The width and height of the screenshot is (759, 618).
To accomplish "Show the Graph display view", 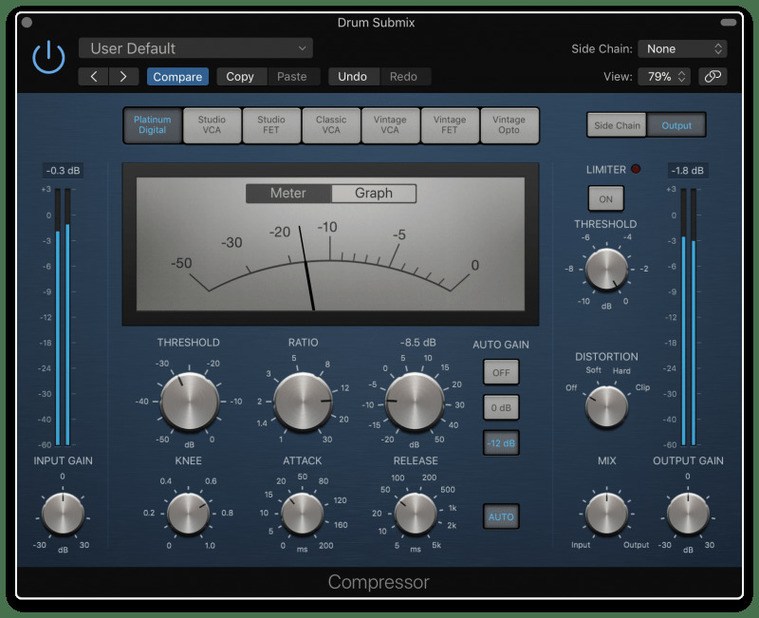I will (374, 193).
